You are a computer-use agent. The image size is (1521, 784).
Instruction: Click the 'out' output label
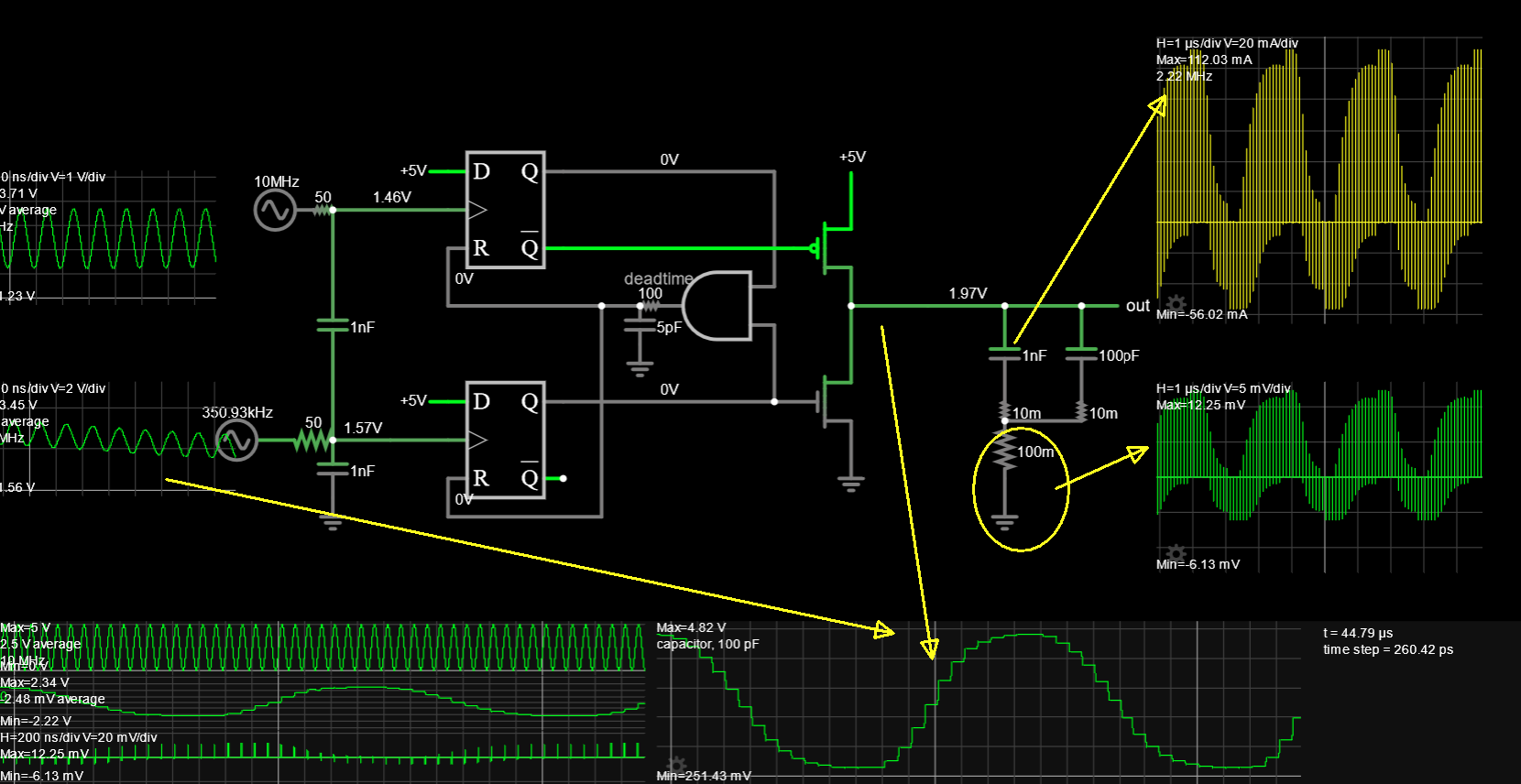(1137, 306)
